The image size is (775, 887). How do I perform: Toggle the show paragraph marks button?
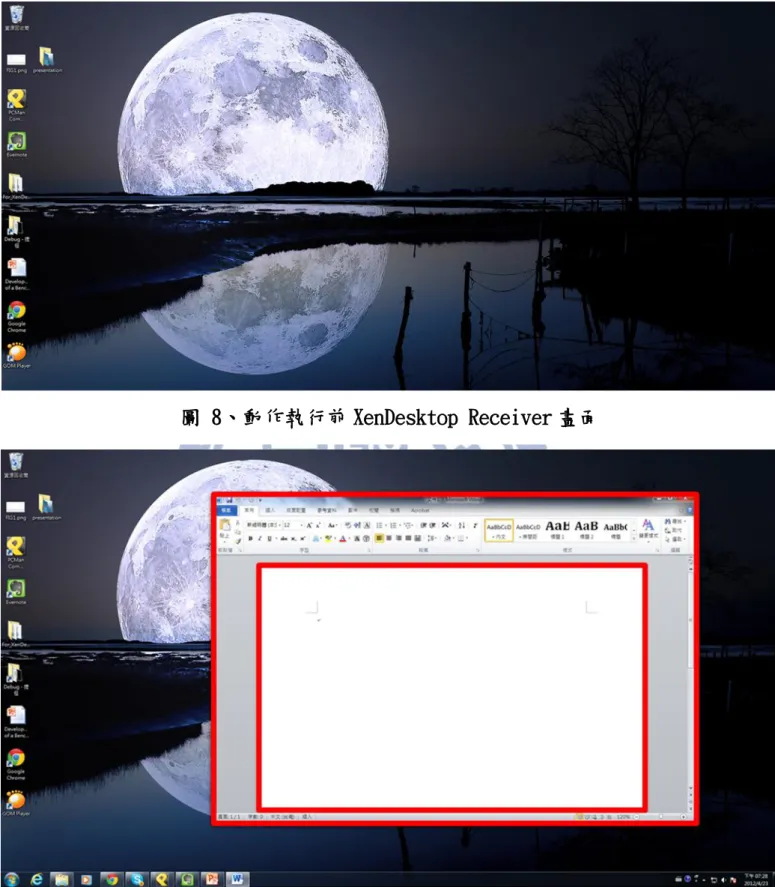(475, 525)
